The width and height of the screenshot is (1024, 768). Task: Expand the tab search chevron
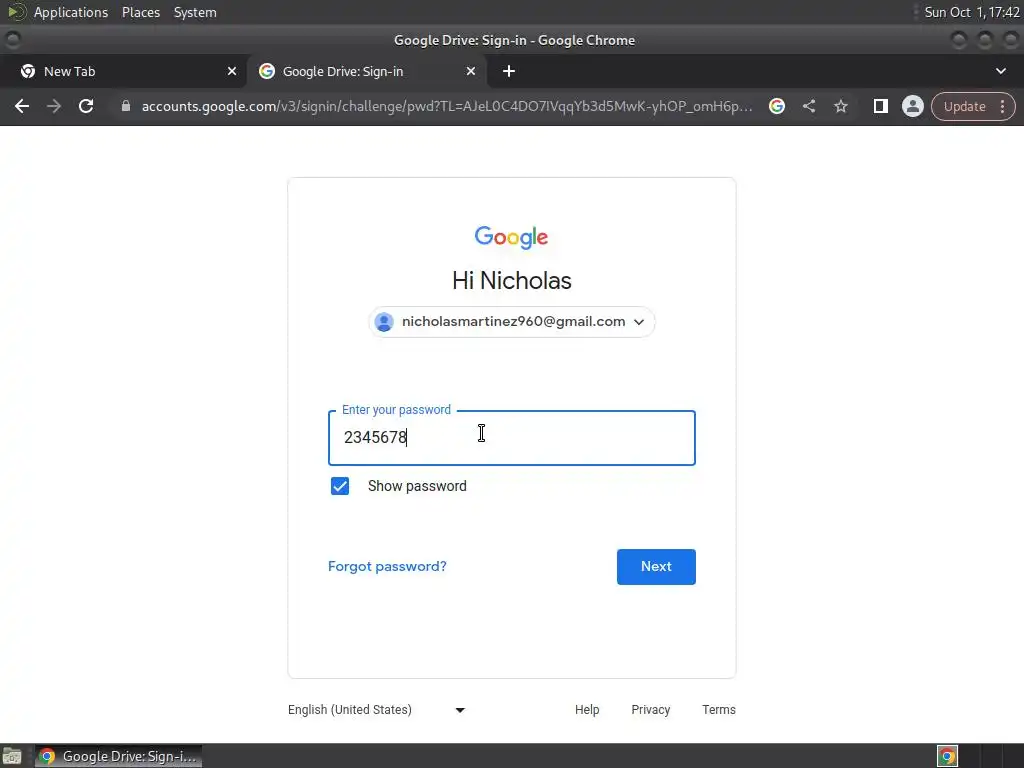(x=1000, y=71)
